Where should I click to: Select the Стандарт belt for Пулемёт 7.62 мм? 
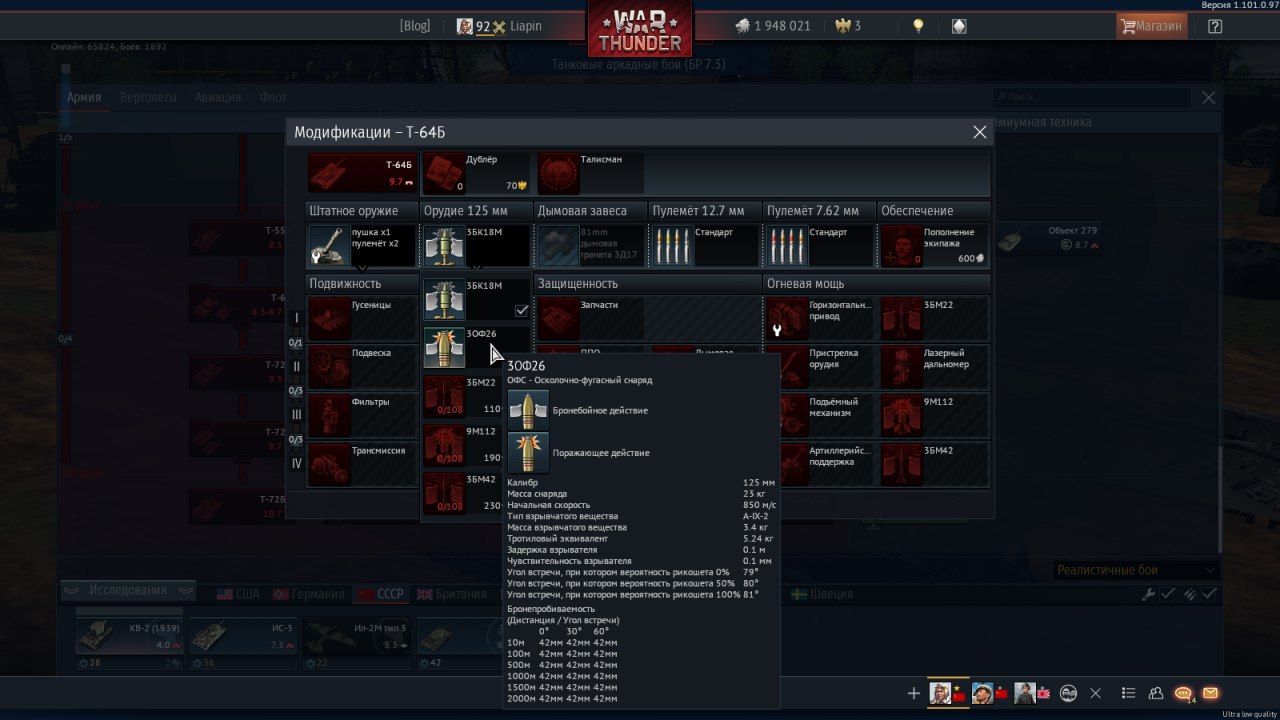point(820,245)
